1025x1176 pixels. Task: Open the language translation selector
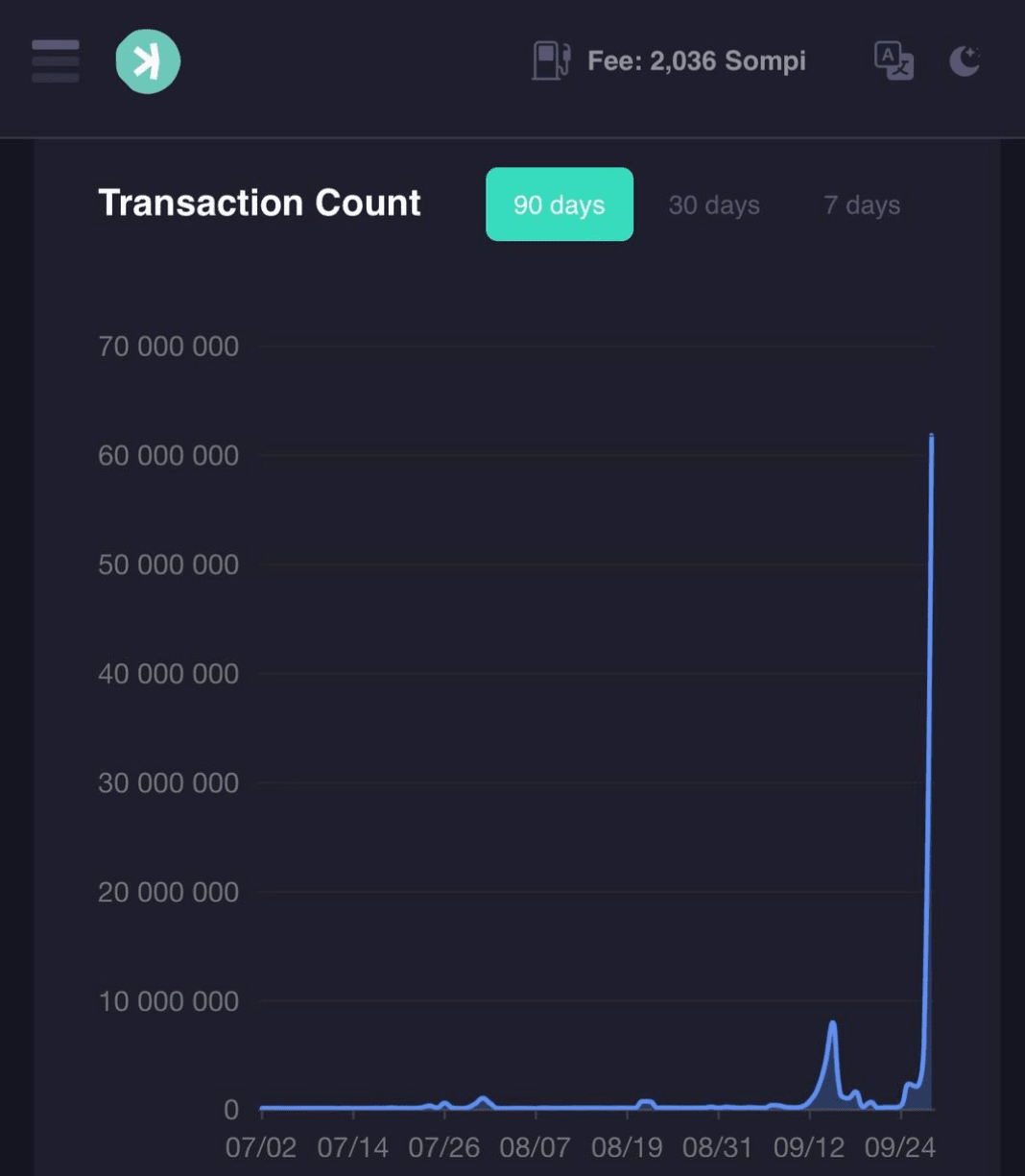pos(894,61)
